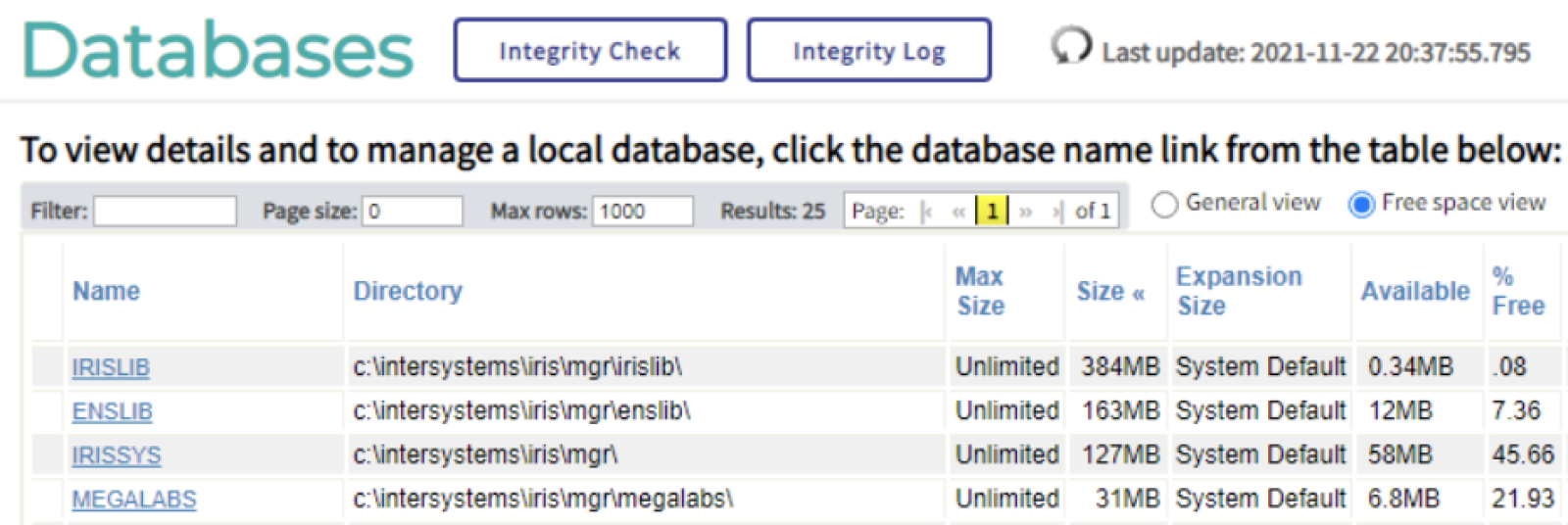This screenshot has height=525, width=1568.
Task: Click the previous page double-arrow icon
Action: point(958,212)
